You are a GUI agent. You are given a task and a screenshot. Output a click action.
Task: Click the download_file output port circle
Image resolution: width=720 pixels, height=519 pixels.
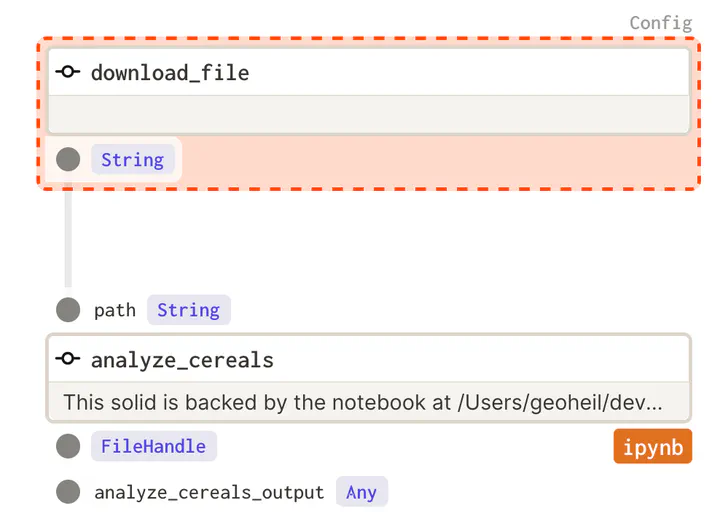pos(68,159)
